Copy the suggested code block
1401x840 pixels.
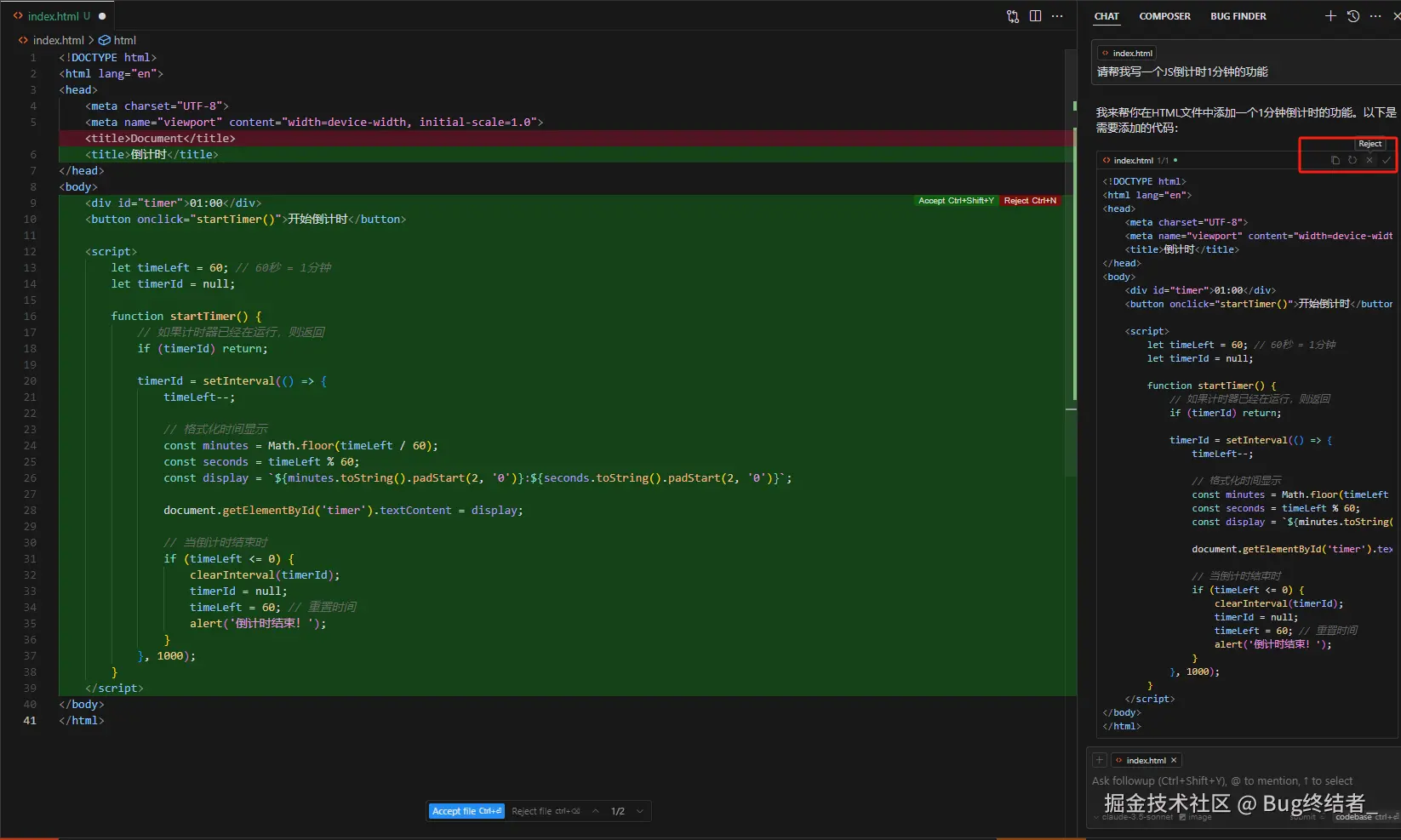click(1335, 160)
